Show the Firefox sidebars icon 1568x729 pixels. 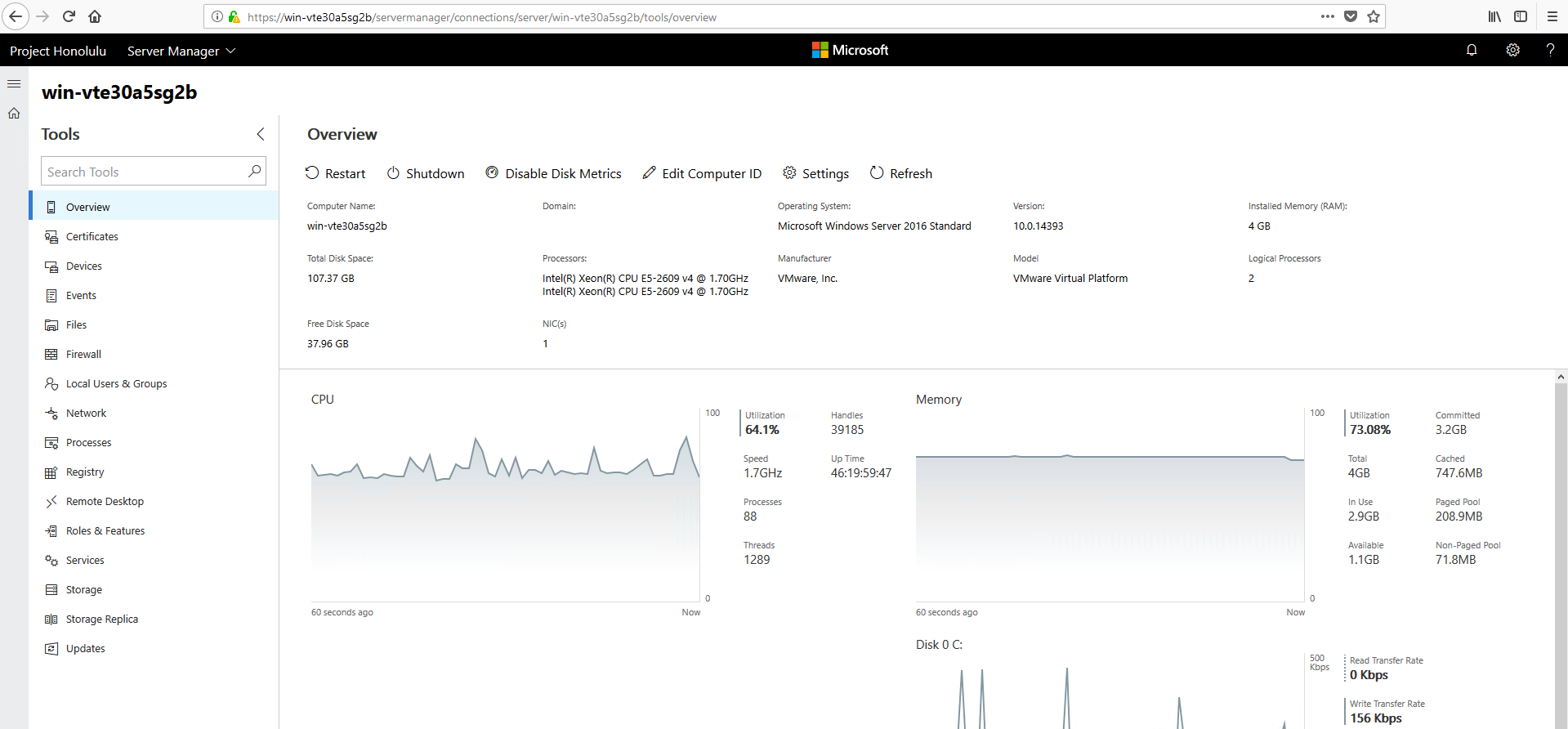[x=1521, y=16]
